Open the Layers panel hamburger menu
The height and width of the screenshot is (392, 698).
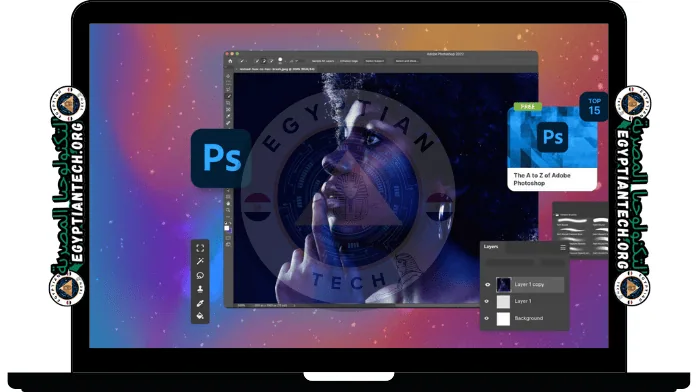coord(563,247)
